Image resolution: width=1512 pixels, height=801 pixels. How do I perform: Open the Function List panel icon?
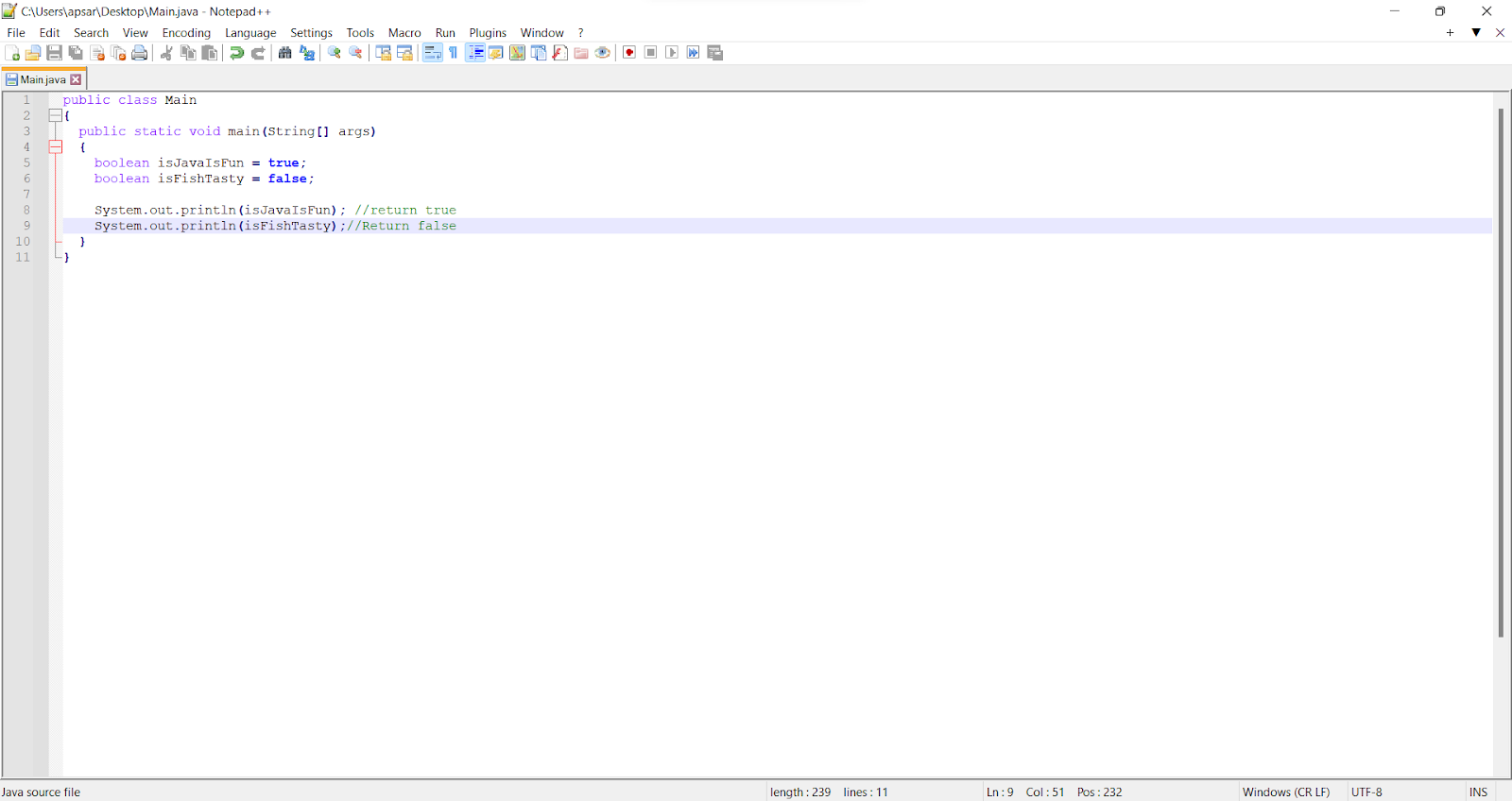(559, 53)
